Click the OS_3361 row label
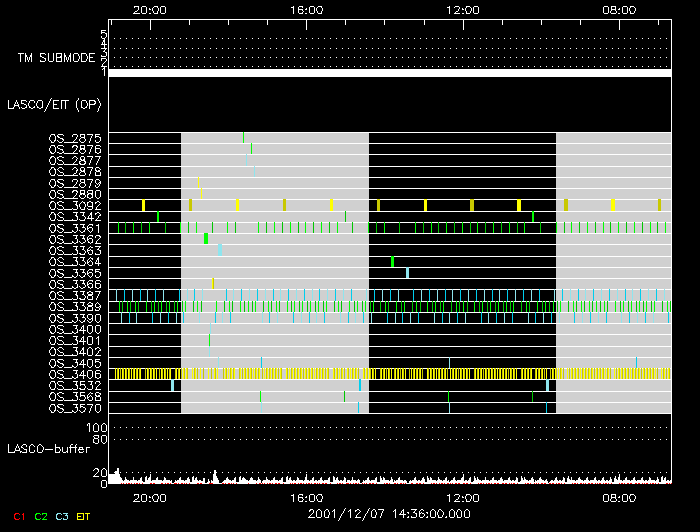The width and height of the screenshot is (700, 532). tap(75, 228)
